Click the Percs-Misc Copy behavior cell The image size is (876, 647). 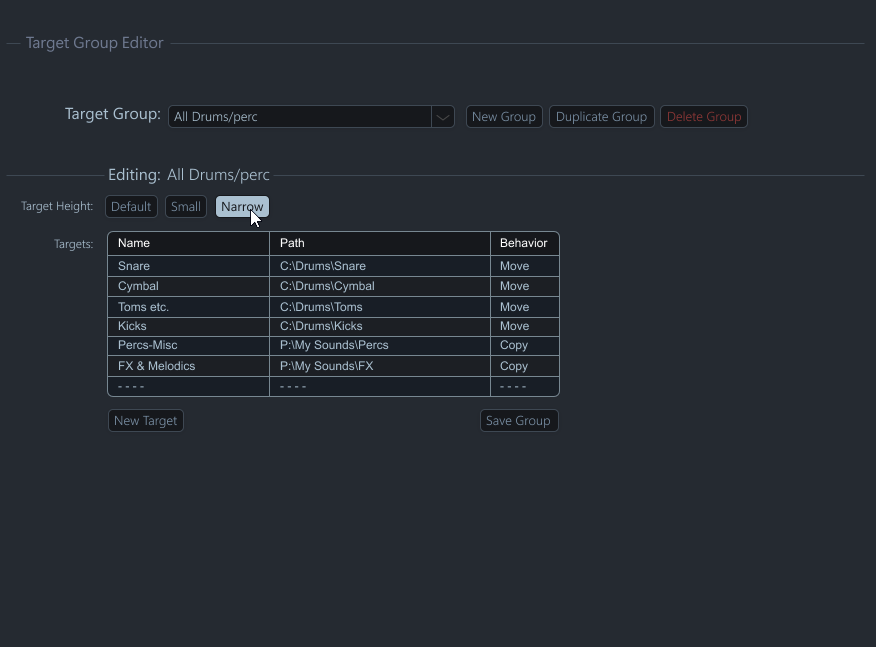coord(524,345)
